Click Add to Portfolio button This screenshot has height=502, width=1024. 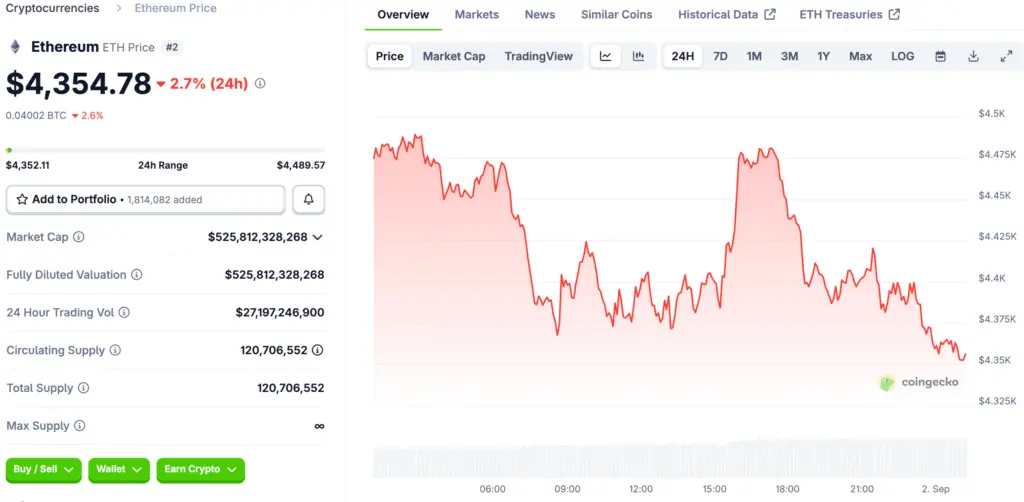pos(146,200)
